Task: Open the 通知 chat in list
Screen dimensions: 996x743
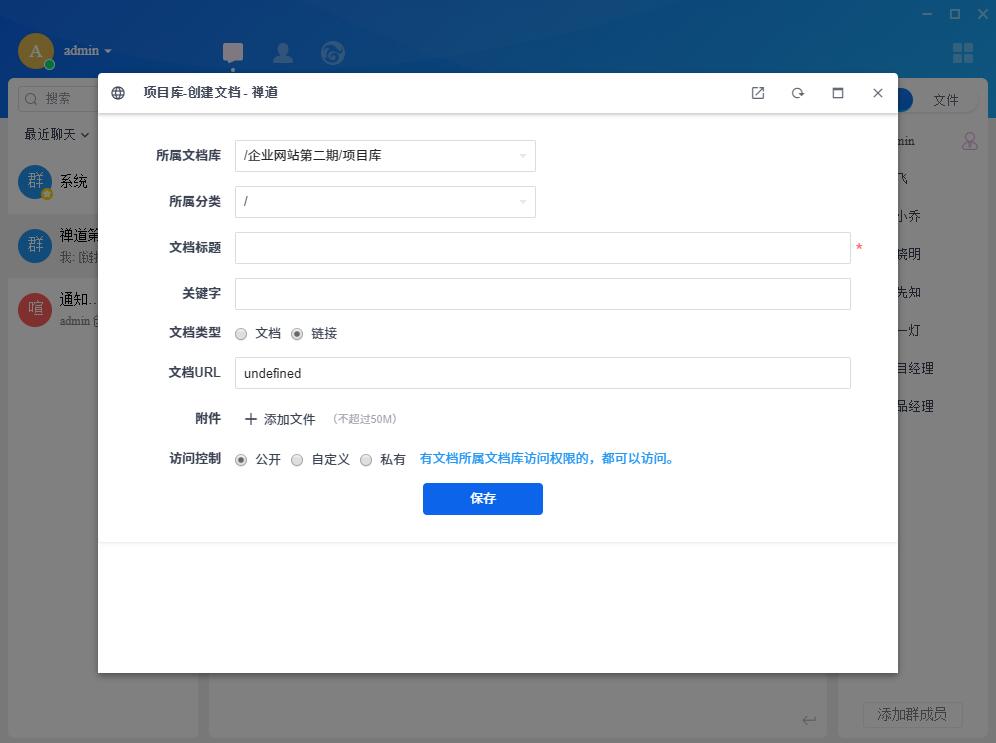Action: pyautogui.click(x=53, y=309)
